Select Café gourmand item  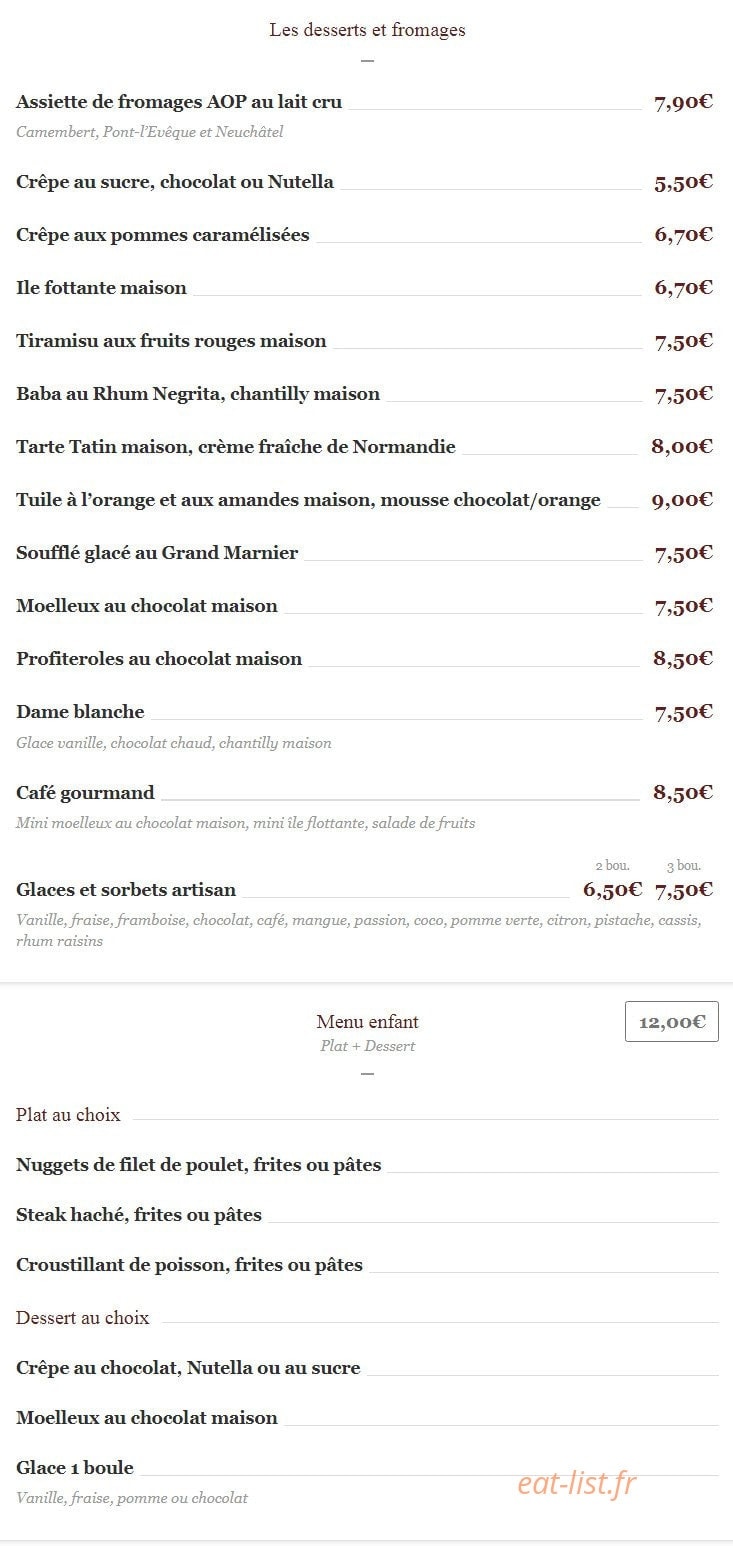(85, 793)
